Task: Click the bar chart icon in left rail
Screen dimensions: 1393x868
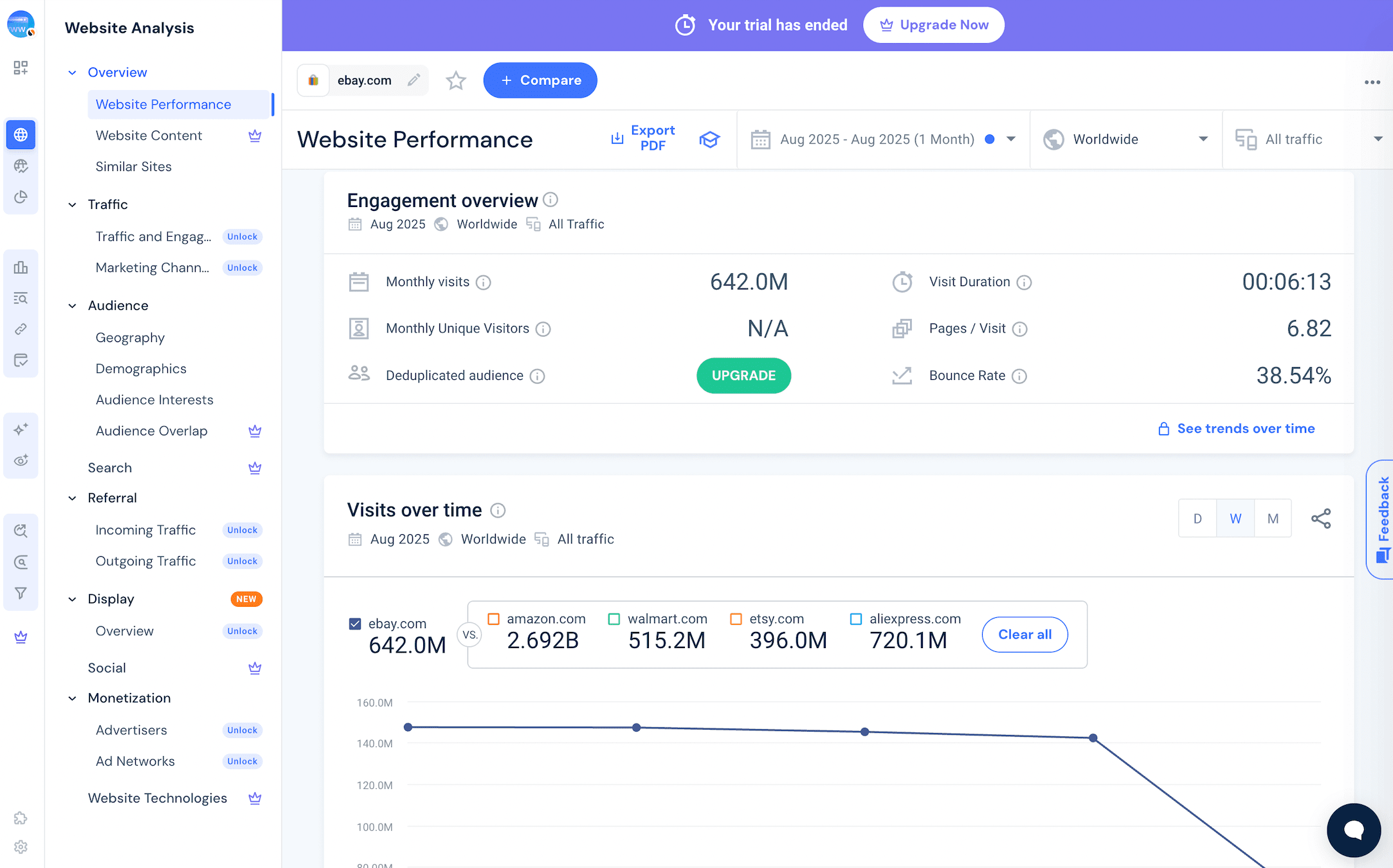Action: pyautogui.click(x=21, y=267)
